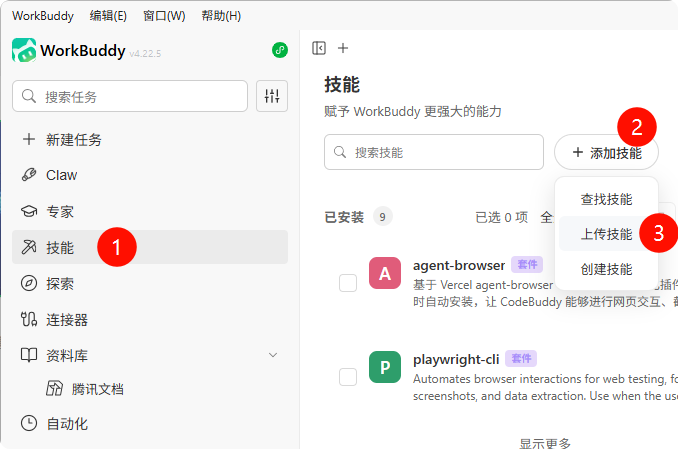Click the agent-browser red A avatar
The height and width of the screenshot is (449, 678).
tap(385, 273)
